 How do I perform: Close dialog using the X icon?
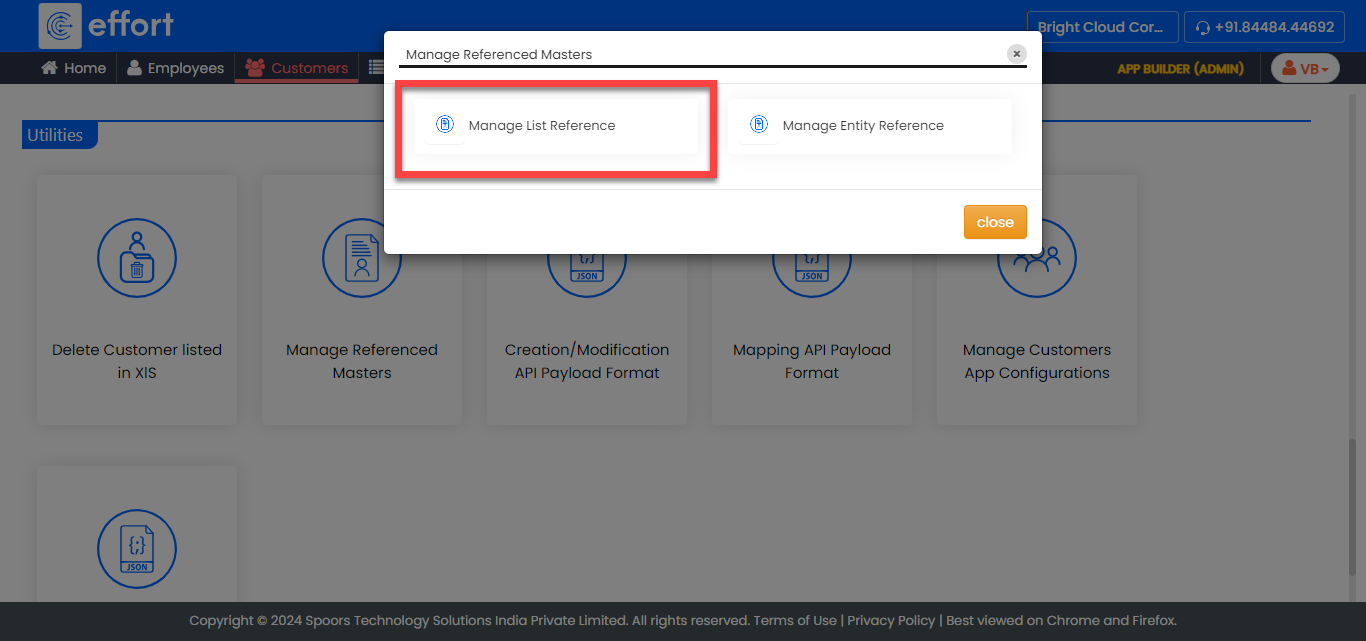pos(1016,54)
